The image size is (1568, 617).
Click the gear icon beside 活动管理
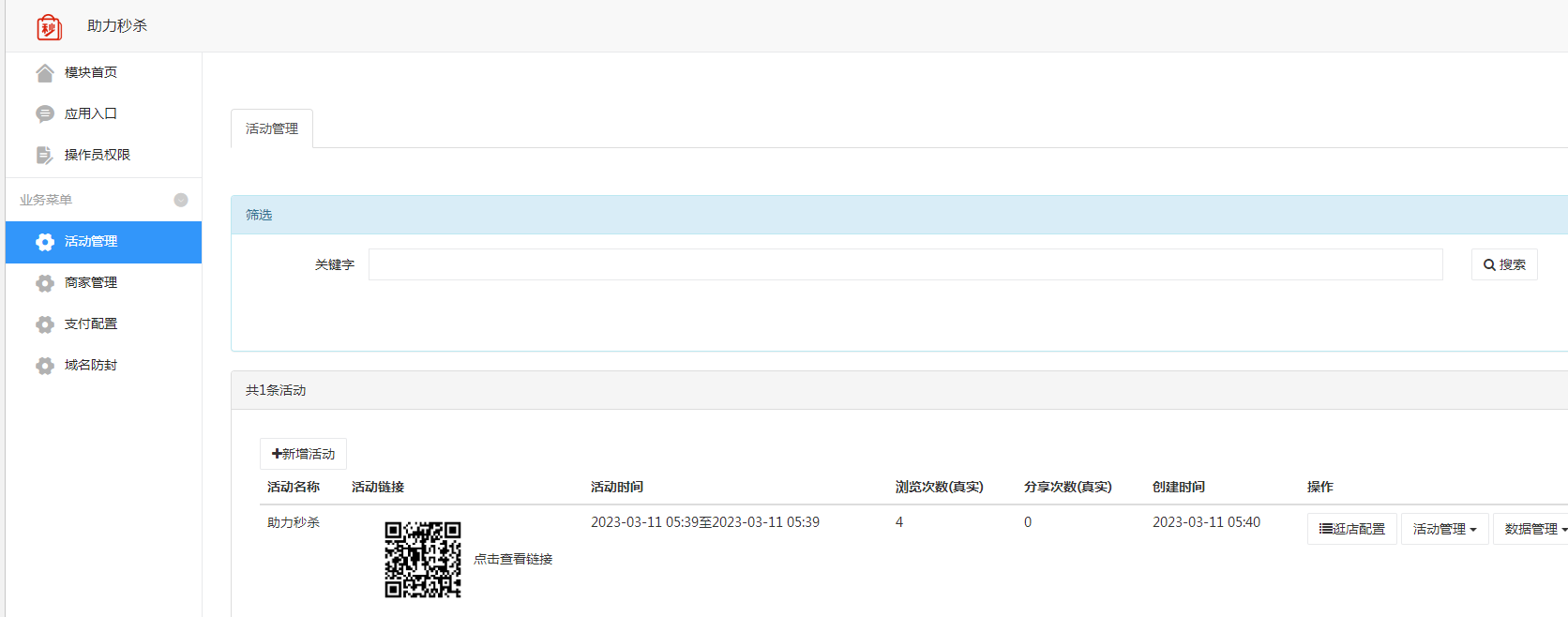pyautogui.click(x=44, y=242)
